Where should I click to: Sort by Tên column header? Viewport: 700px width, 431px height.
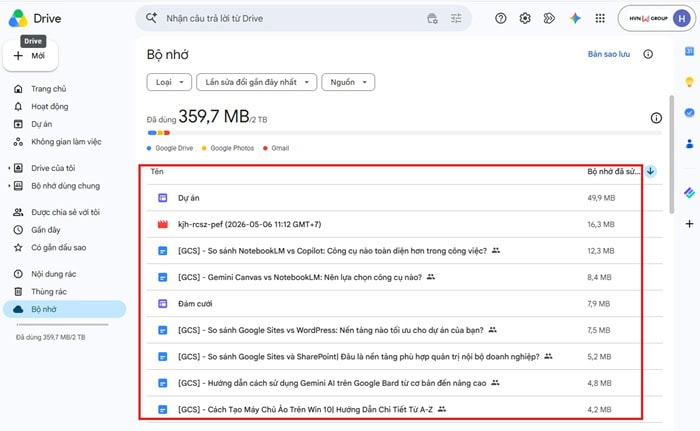click(x=157, y=172)
